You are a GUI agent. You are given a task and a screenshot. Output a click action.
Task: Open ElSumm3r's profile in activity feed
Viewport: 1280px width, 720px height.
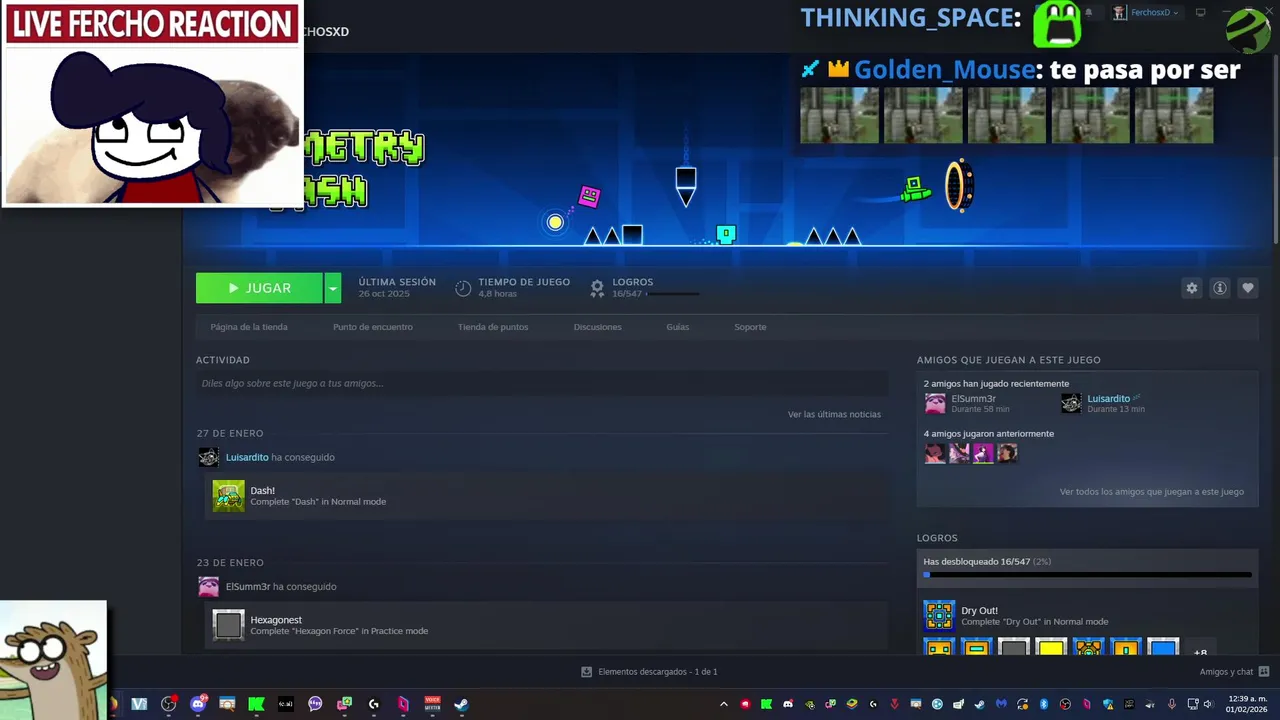click(x=248, y=587)
